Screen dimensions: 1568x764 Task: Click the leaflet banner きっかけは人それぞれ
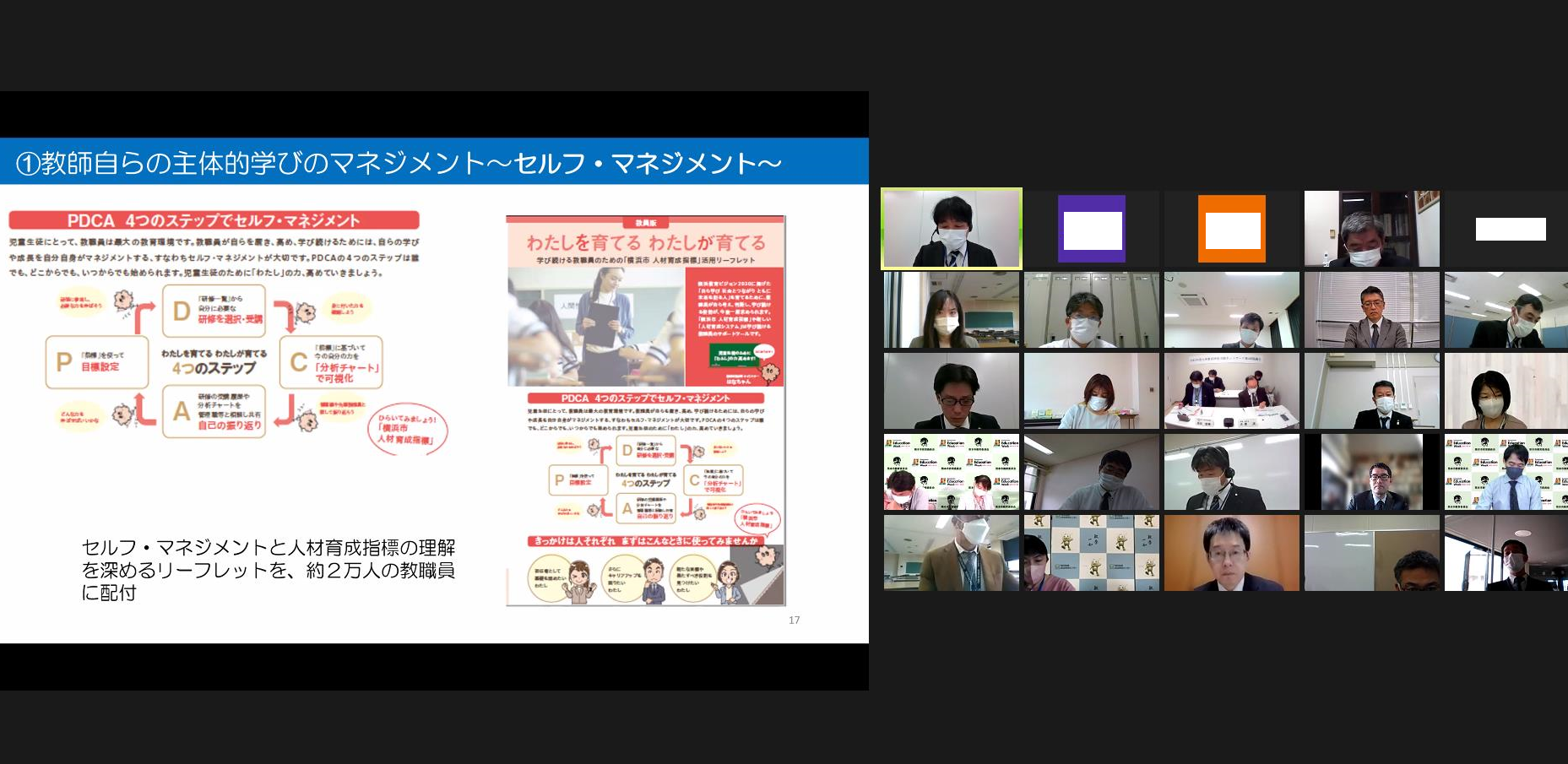[x=646, y=540]
